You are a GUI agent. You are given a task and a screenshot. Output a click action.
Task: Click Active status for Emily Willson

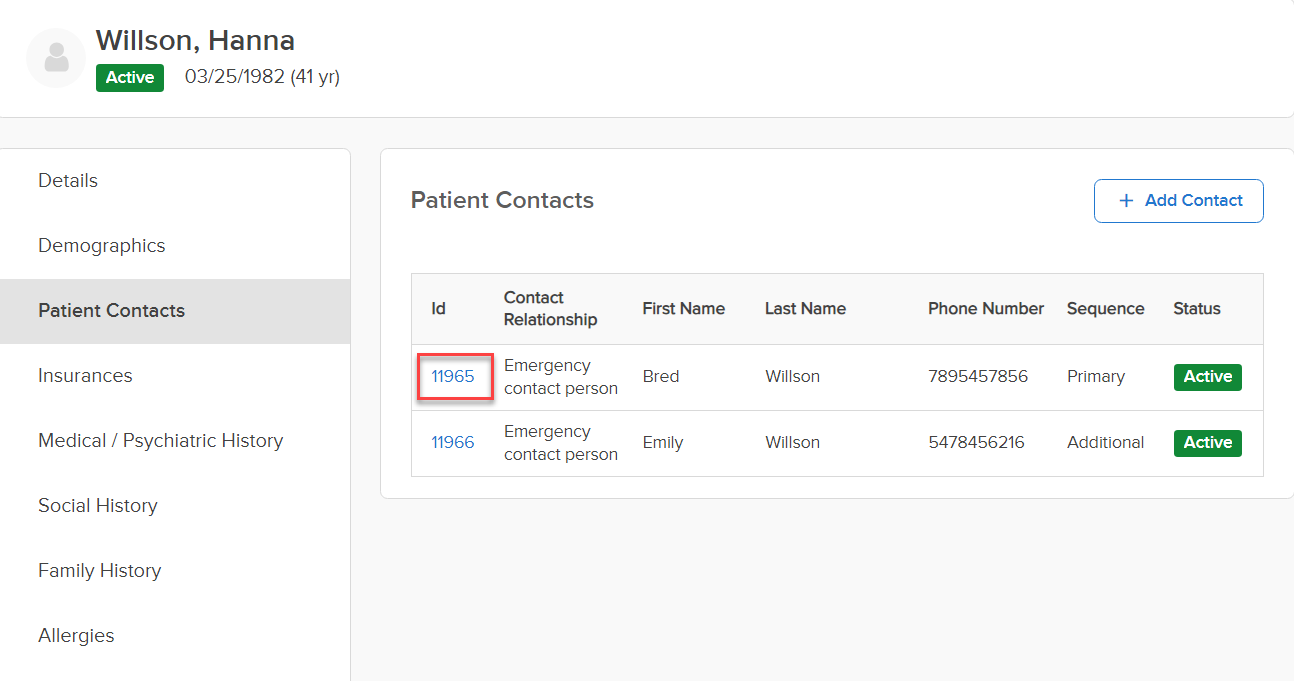1208,443
